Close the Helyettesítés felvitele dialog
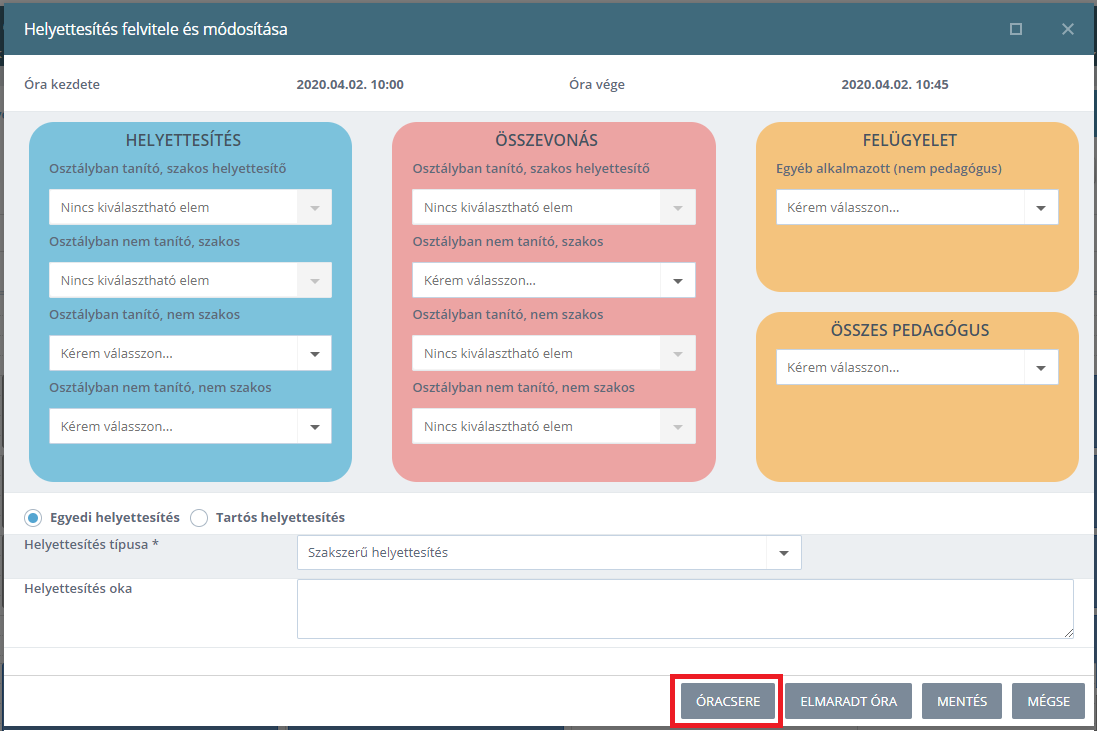The width and height of the screenshot is (1097, 731). (x=1068, y=29)
